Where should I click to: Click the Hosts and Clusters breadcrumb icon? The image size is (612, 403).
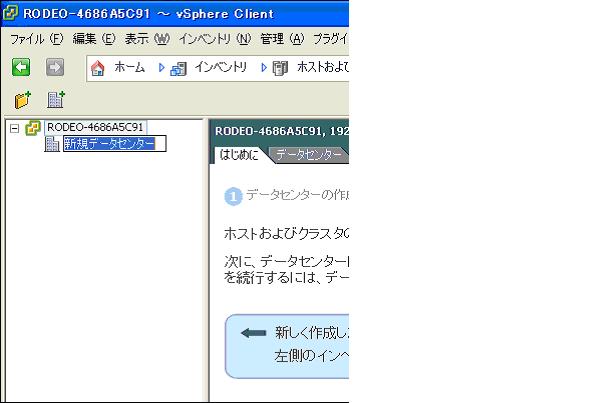pos(280,68)
